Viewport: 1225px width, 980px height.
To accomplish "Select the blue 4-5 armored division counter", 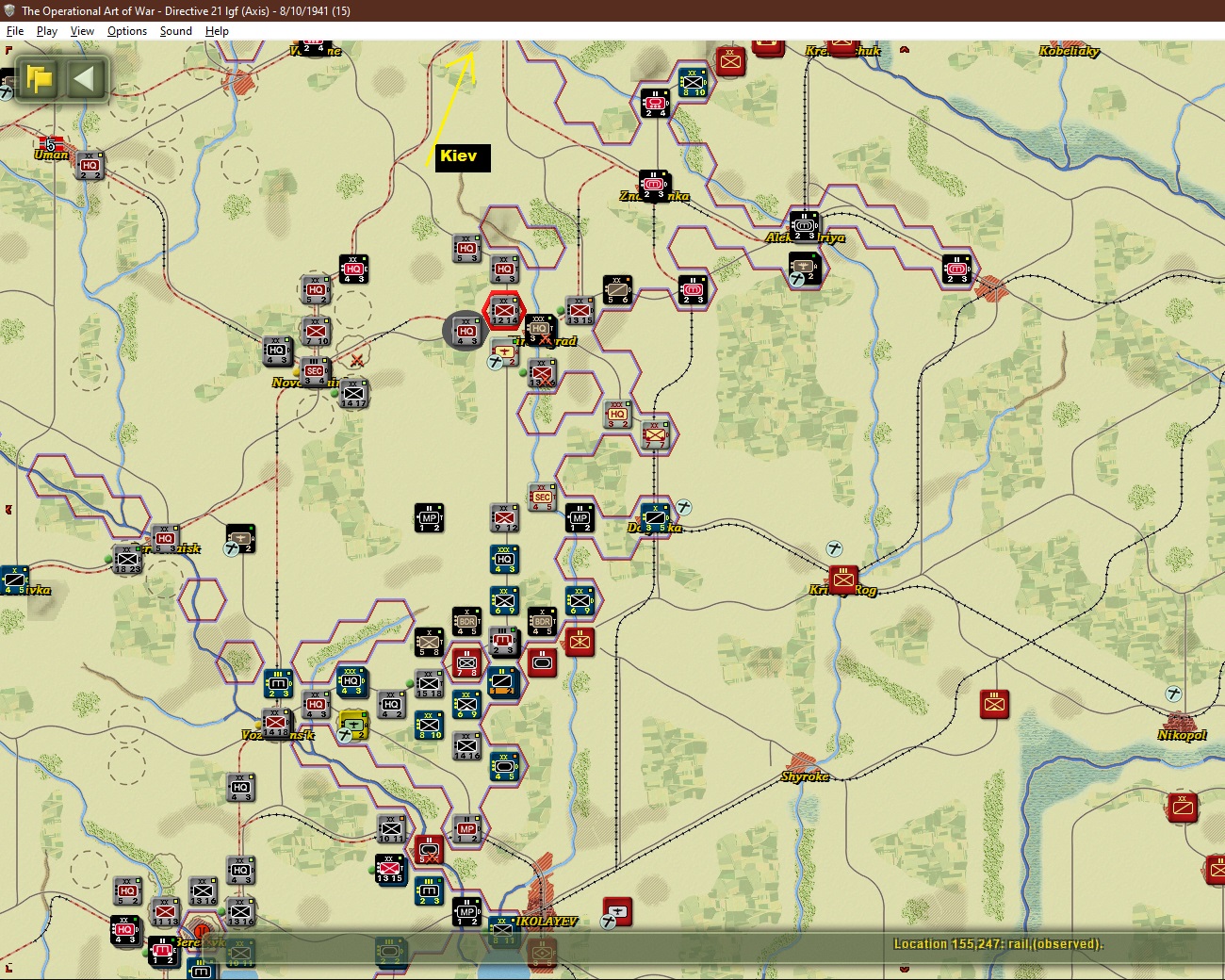I will 504,767.
